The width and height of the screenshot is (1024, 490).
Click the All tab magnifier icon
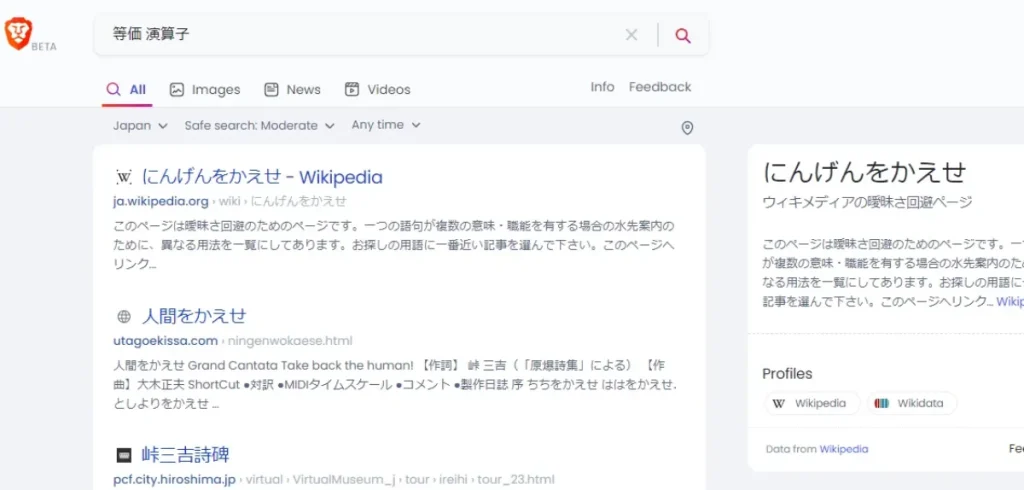point(114,90)
